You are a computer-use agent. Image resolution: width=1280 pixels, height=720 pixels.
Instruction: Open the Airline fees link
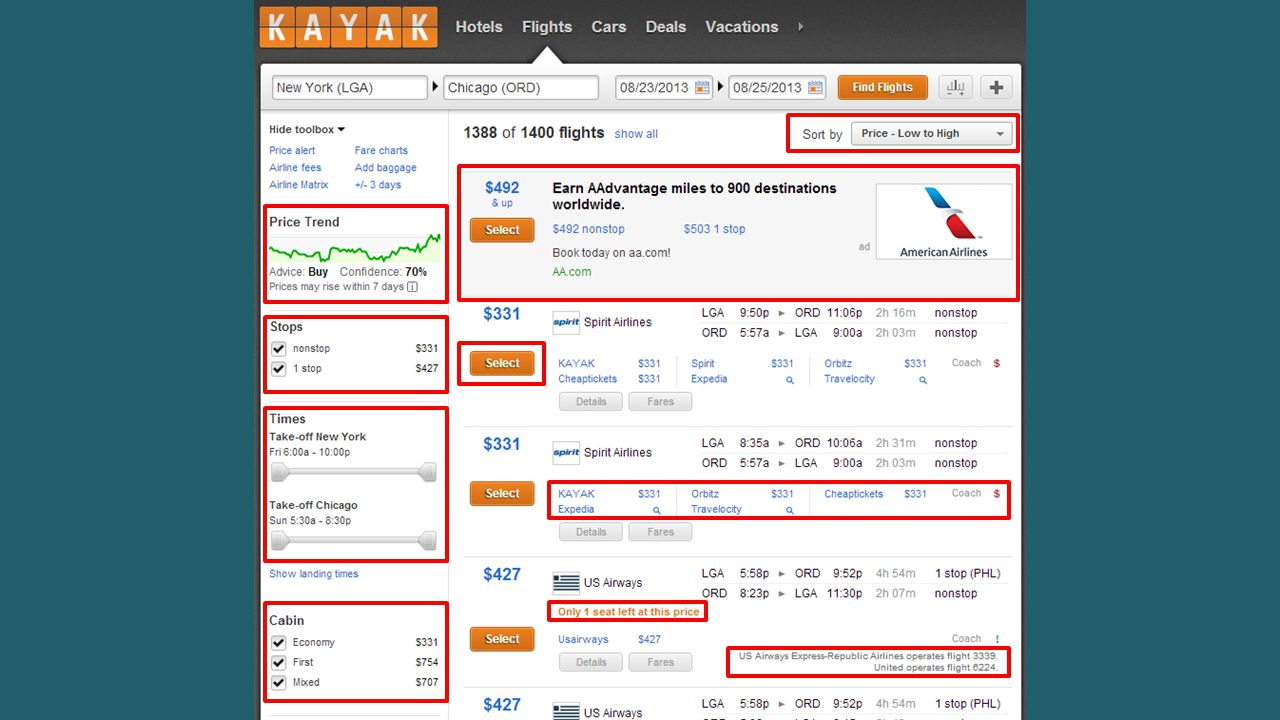tap(295, 168)
